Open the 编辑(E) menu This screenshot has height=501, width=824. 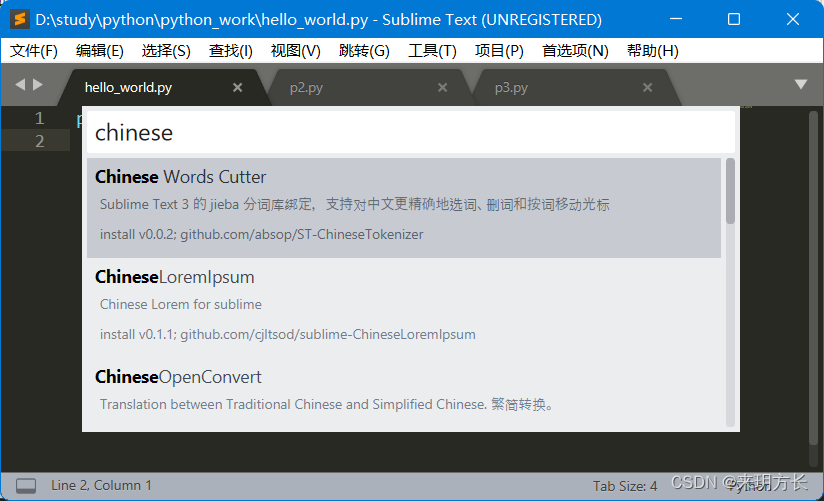pos(99,51)
